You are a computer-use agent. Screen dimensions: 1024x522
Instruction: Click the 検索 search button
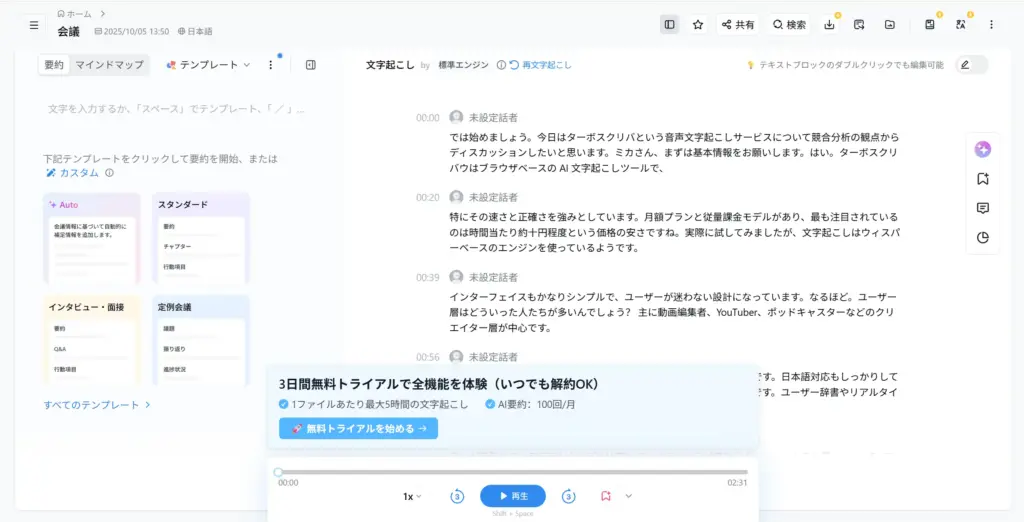[x=789, y=25]
